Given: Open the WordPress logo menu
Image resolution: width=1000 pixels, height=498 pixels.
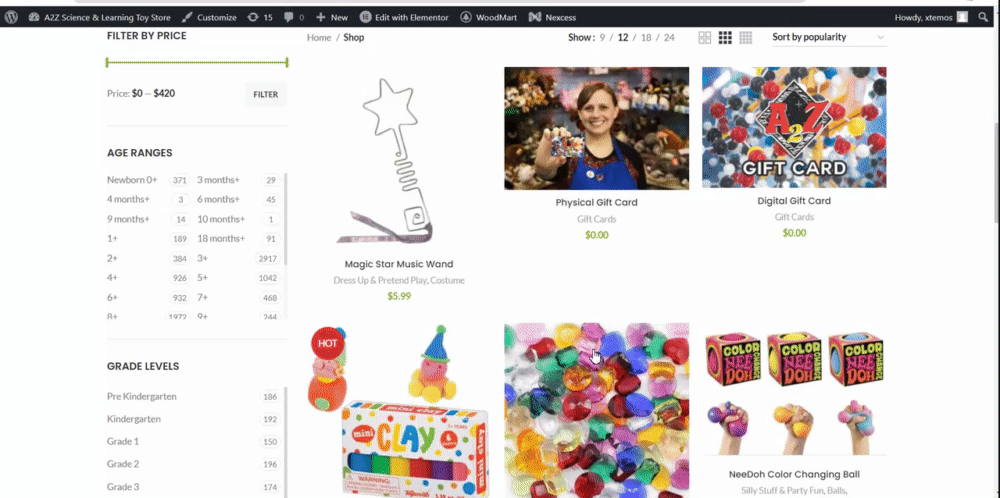Looking at the screenshot, I should tap(11, 17).
